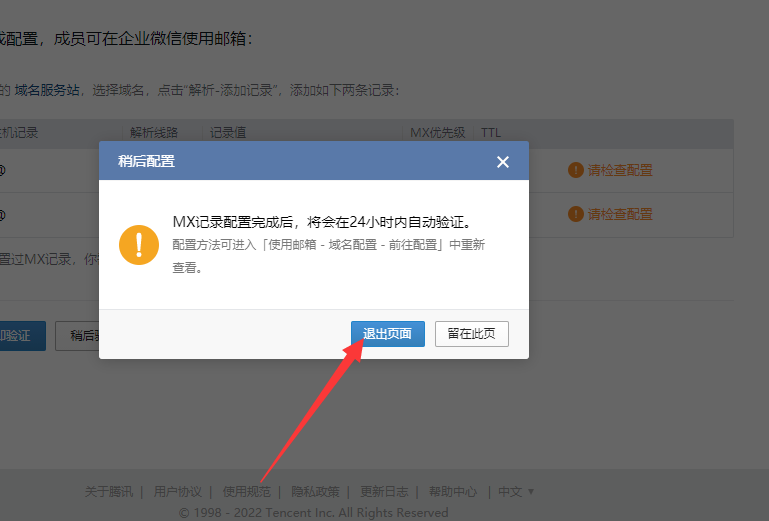The width and height of the screenshot is (769, 521).
Task: Click the 配置方法可进入 hint text
Action: pos(329,256)
